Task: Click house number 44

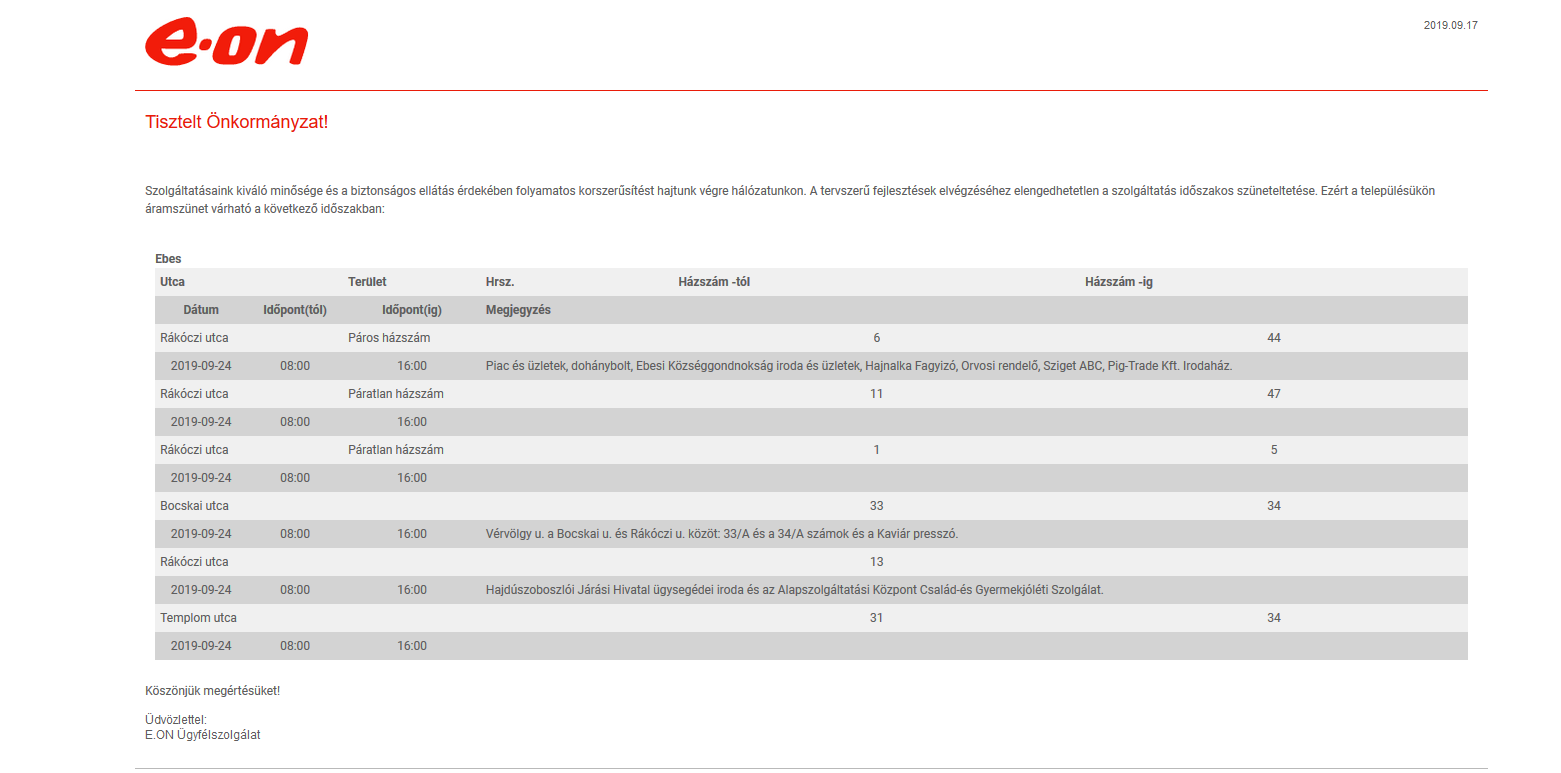Action: point(1274,338)
